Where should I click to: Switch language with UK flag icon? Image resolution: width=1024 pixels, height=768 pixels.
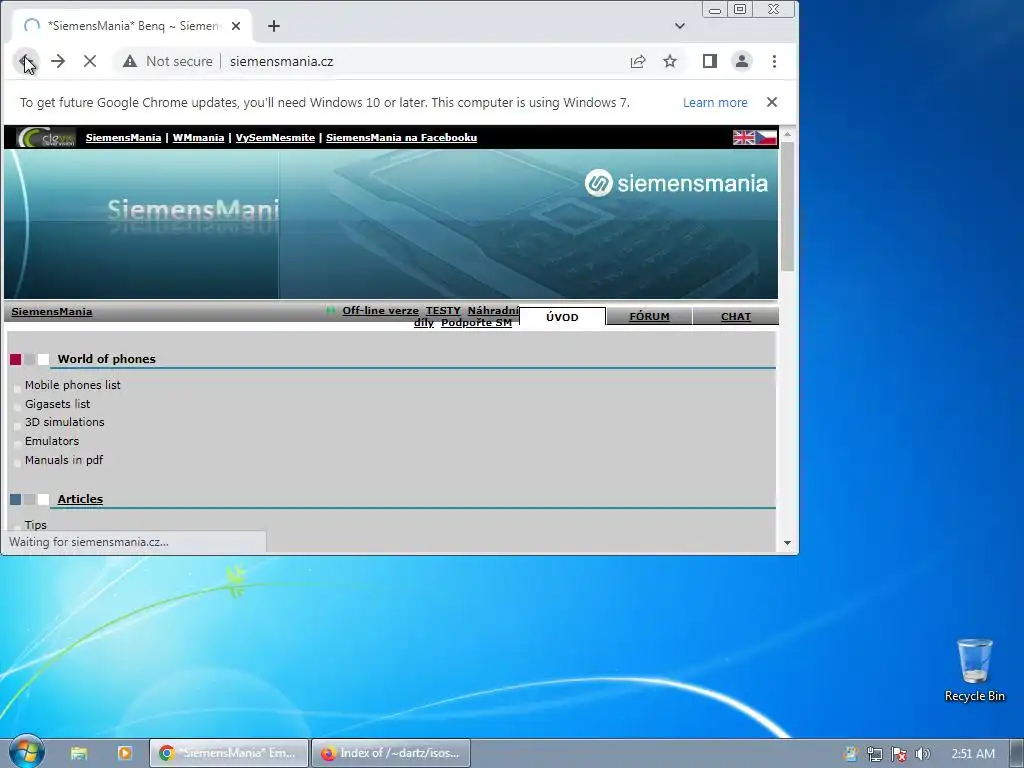point(744,138)
